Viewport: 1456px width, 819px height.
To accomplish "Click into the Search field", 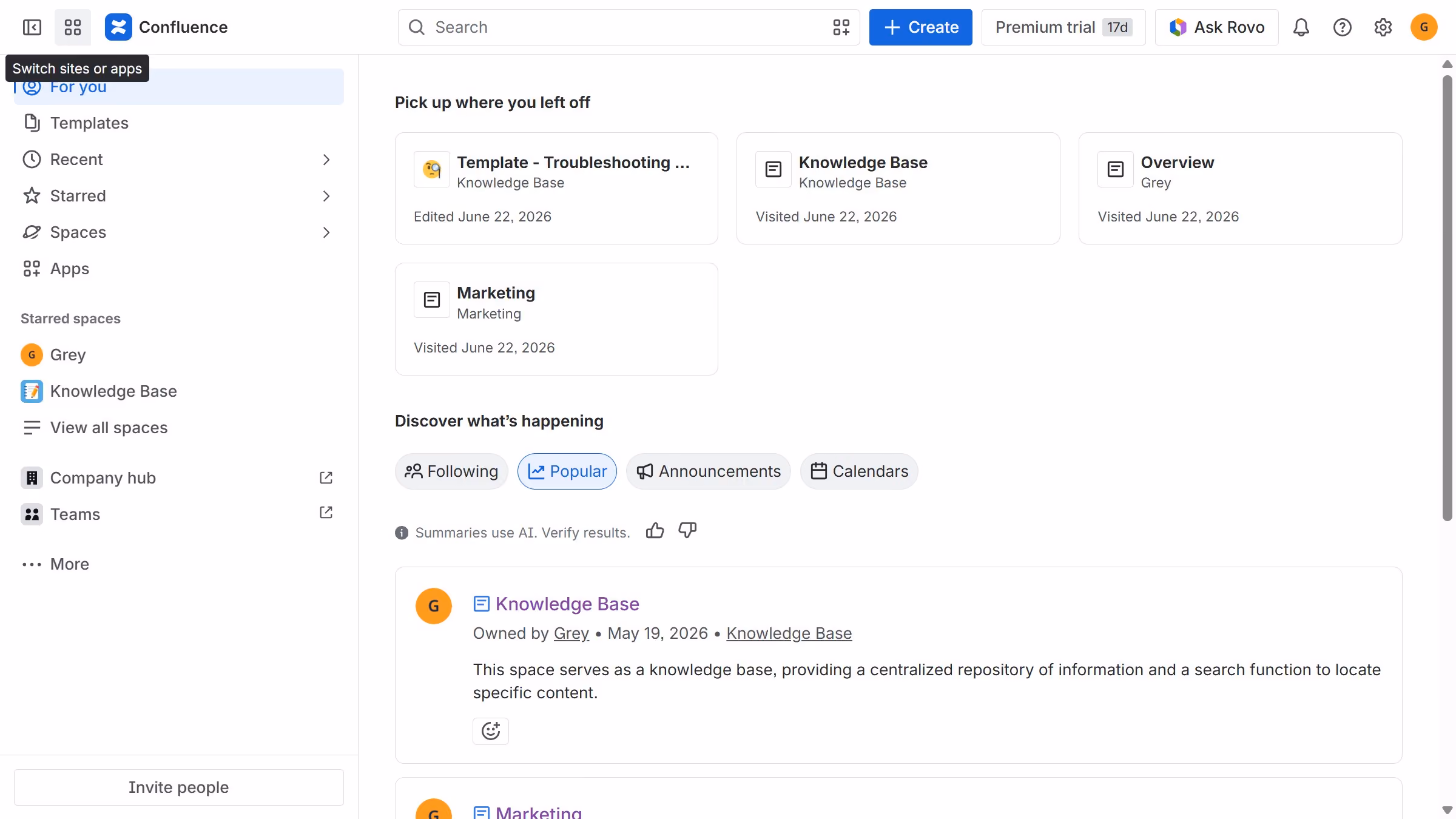I will click(629, 27).
